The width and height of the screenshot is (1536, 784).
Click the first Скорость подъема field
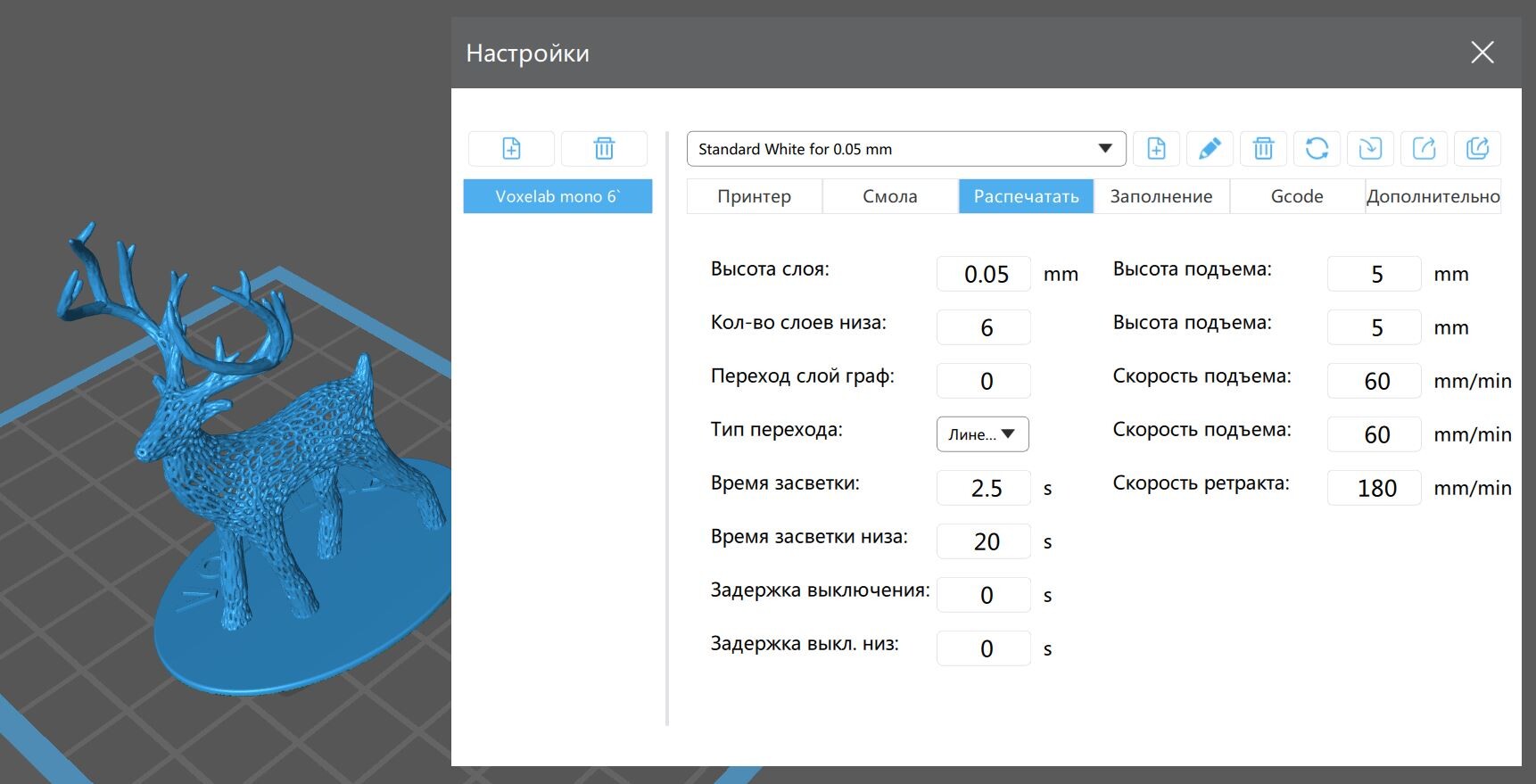1375,381
